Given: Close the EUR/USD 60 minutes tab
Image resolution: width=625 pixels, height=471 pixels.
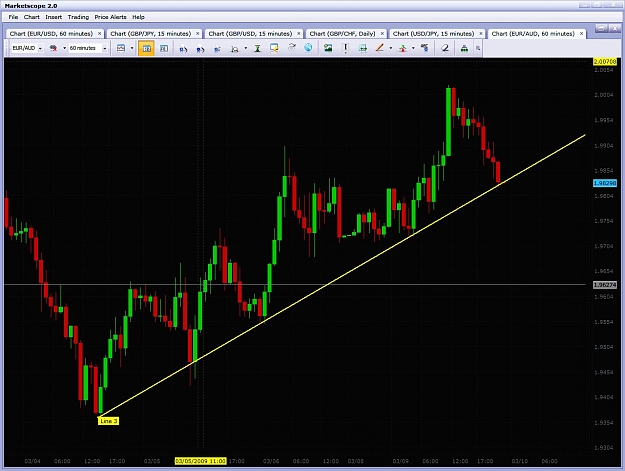Looking at the screenshot, I should tap(100, 34).
